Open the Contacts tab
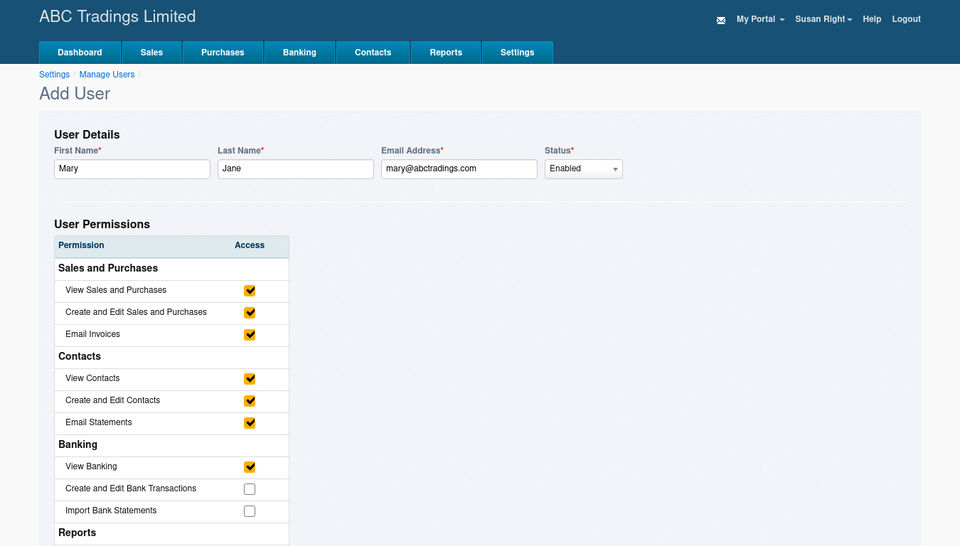This screenshot has height=546, width=960. click(x=372, y=53)
